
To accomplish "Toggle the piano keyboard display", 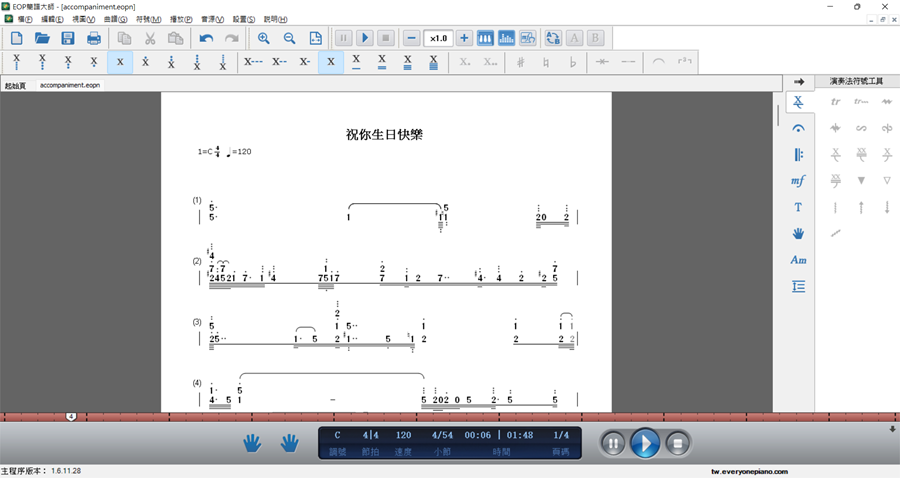I will pos(485,38).
